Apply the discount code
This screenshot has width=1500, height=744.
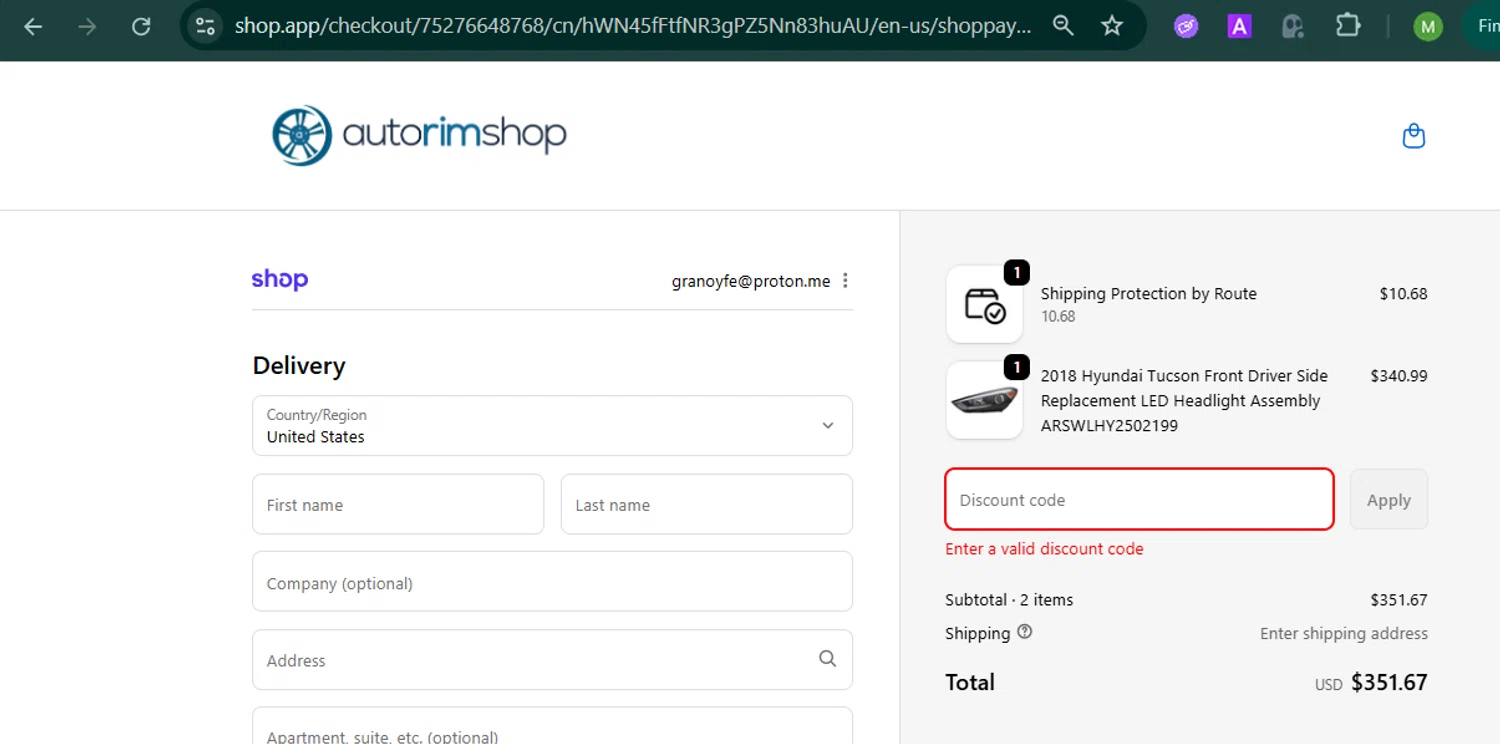[x=1389, y=499]
